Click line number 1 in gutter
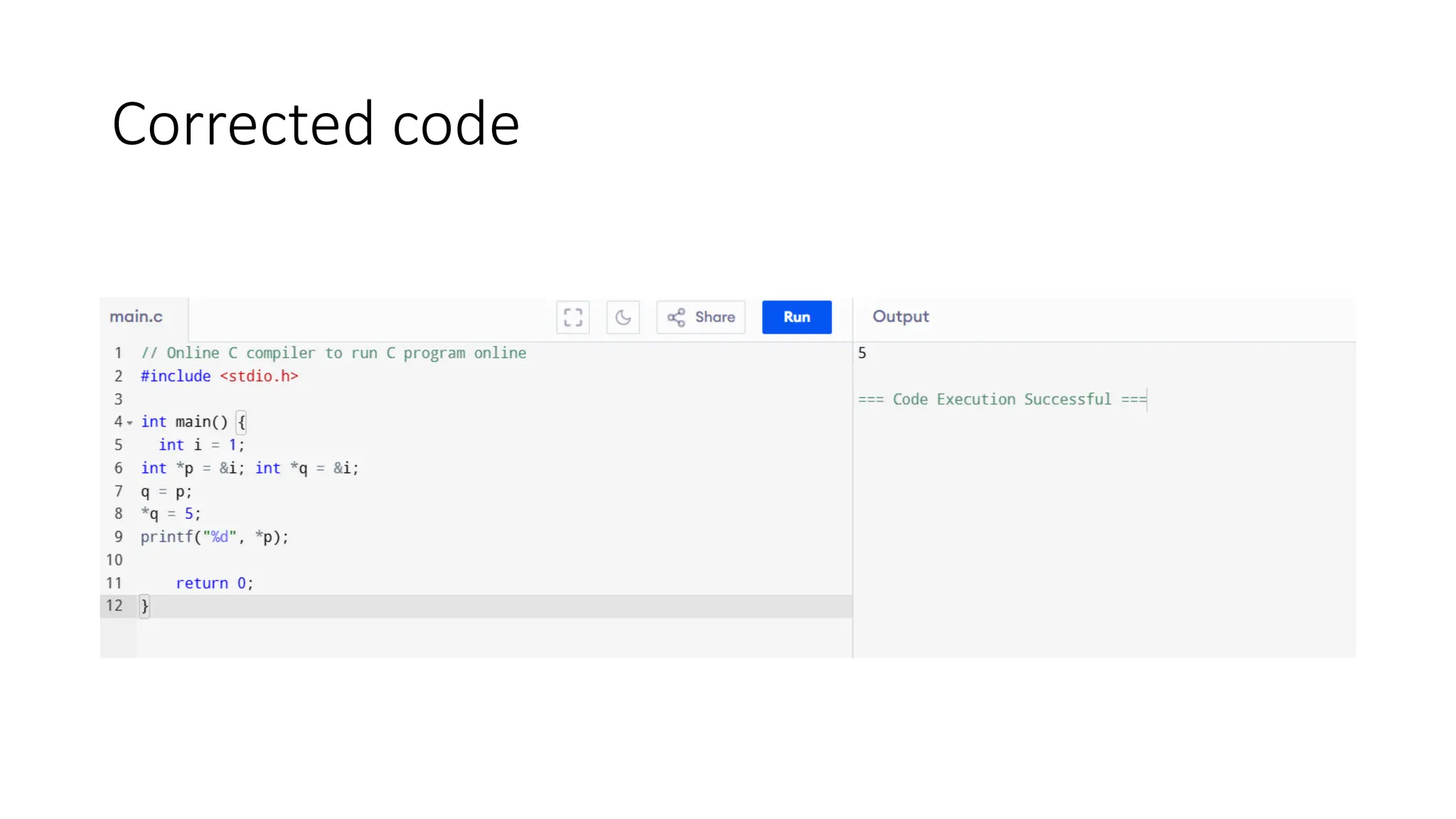 tap(118, 353)
